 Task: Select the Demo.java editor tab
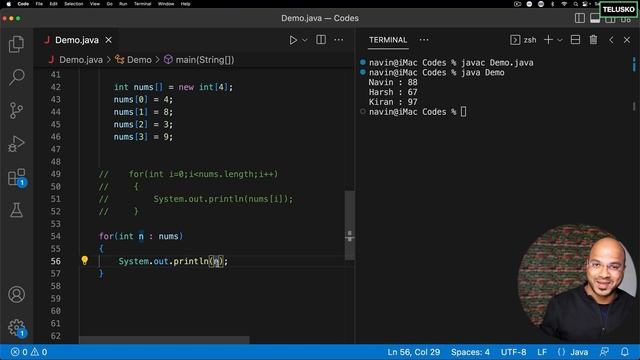click(77, 40)
